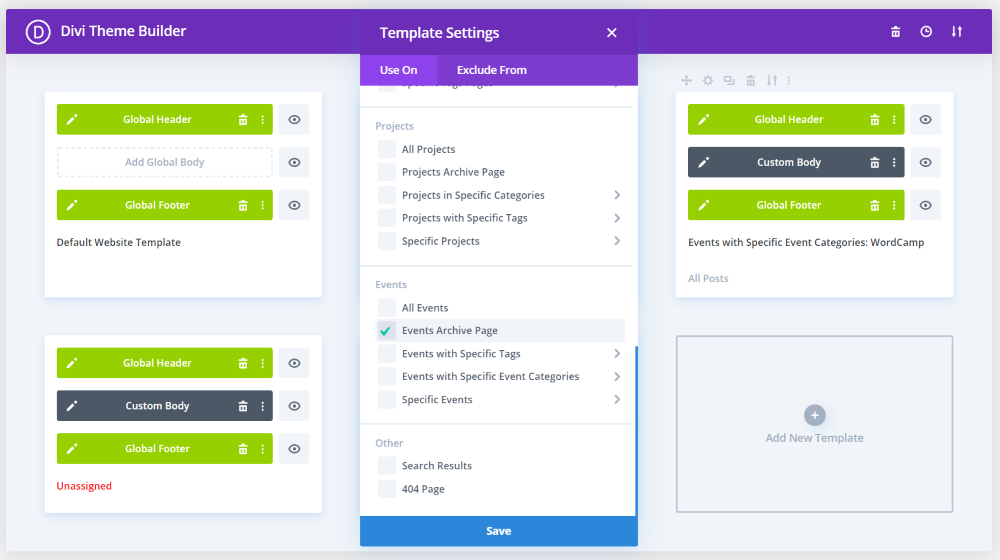Screen dimensions: 1000x560
Task: Delete Global Footer in Default Website Template
Action: coord(243,205)
